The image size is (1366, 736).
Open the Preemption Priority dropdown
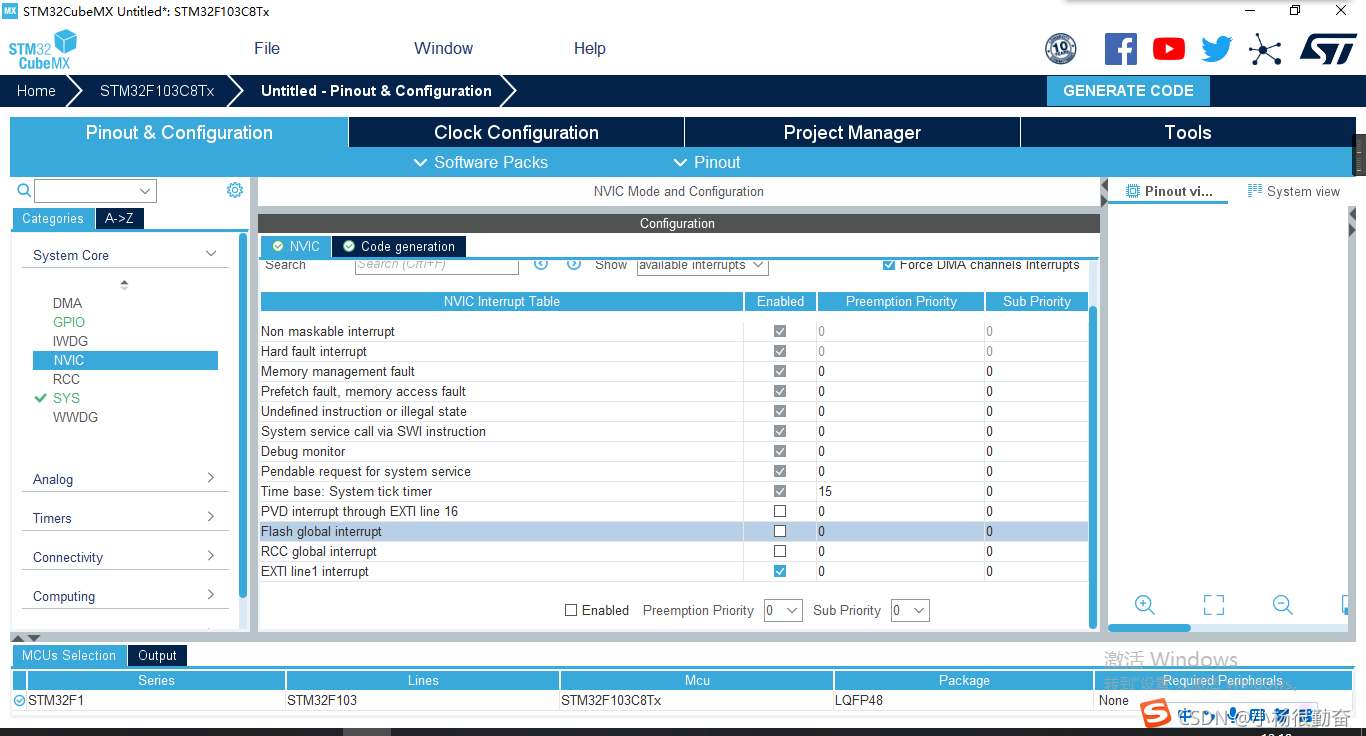(783, 610)
